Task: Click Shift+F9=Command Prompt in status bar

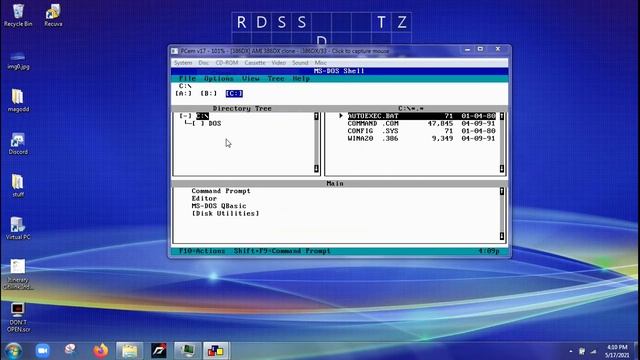Action: pyautogui.click(x=282, y=251)
